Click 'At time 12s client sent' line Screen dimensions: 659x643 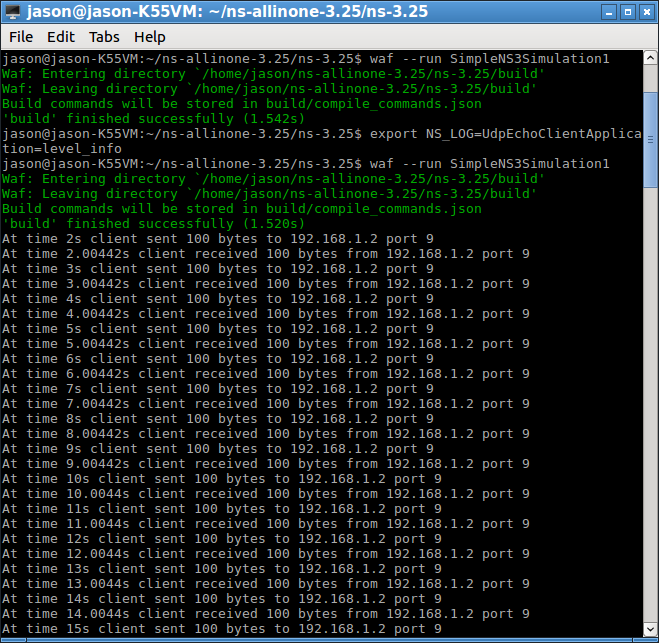click(x=221, y=539)
